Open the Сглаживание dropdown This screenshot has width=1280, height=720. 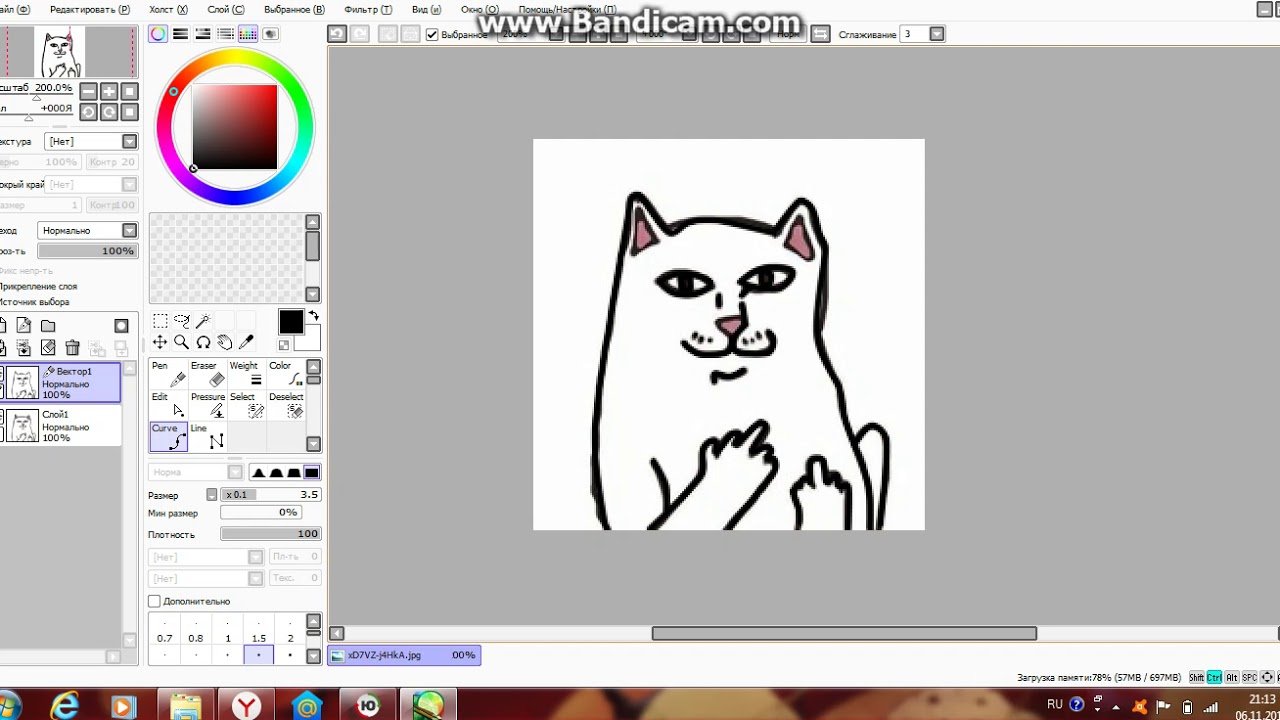tap(937, 34)
